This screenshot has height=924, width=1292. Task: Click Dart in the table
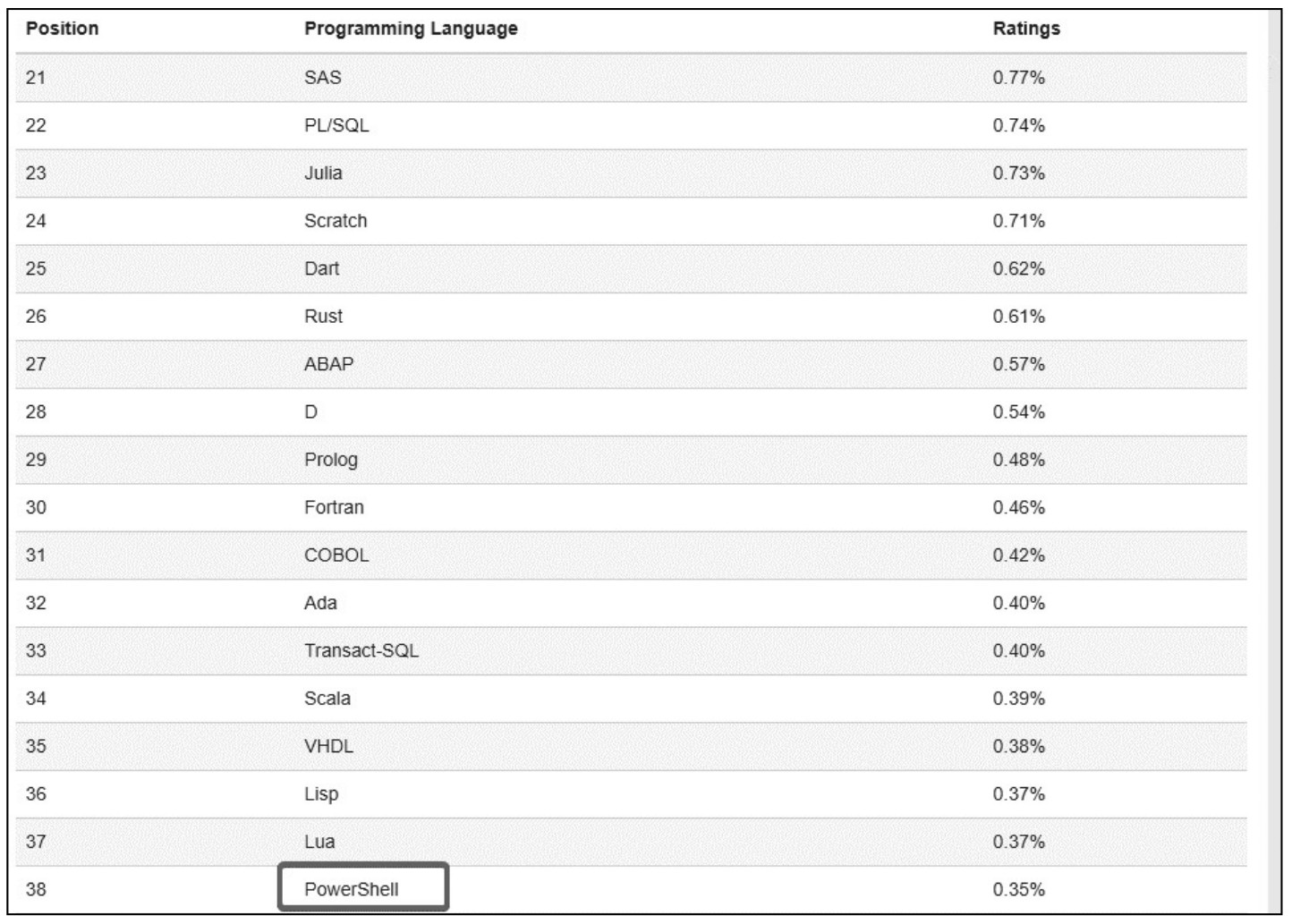(x=321, y=268)
